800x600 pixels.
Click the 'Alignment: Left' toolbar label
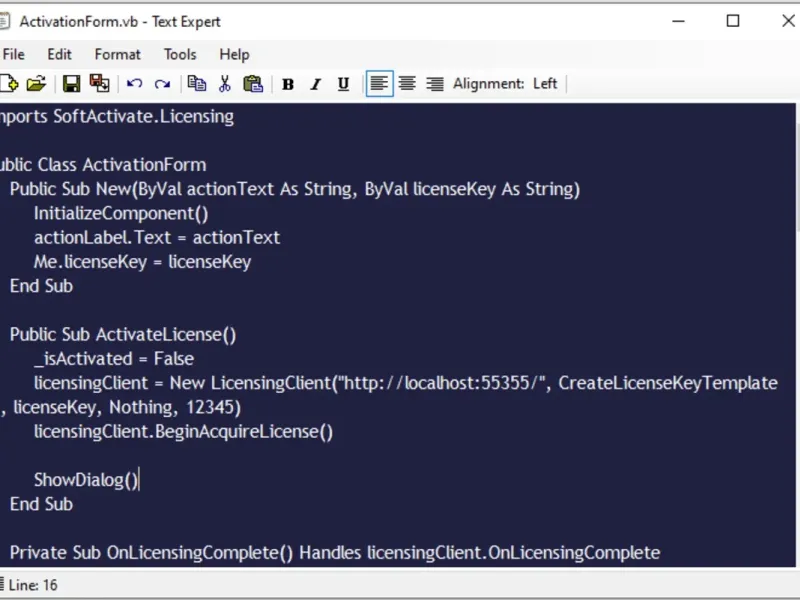[505, 84]
